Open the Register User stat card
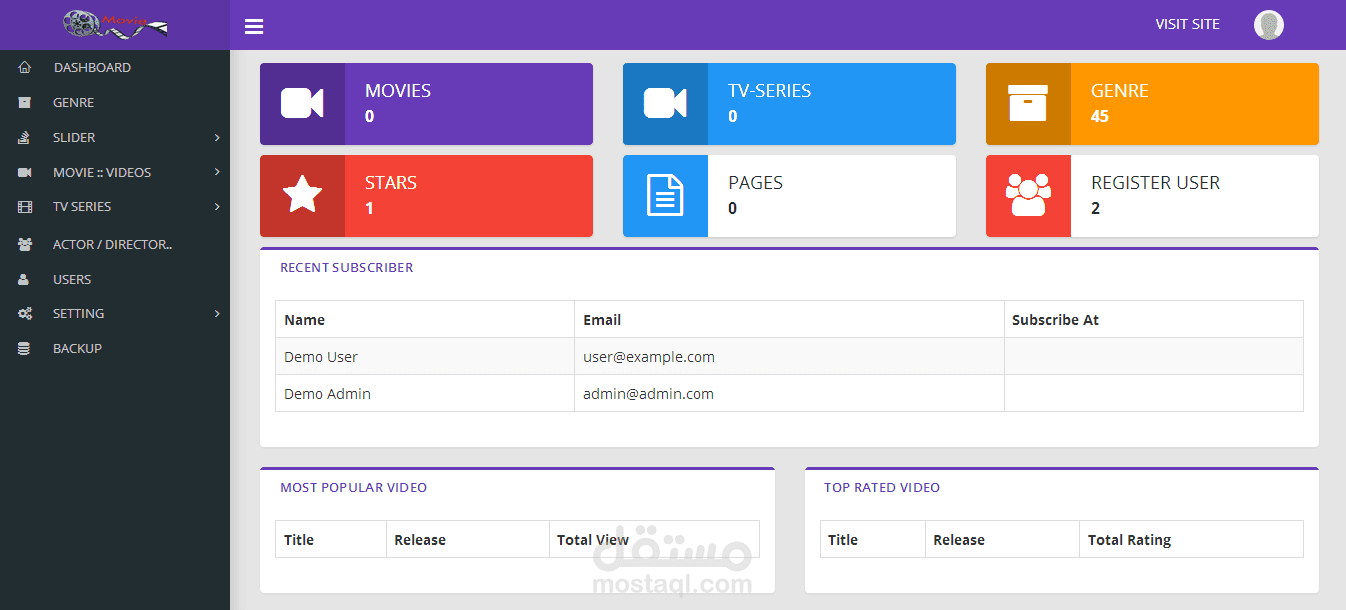This screenshot has width=1346, height=610. coord(1152,196)
